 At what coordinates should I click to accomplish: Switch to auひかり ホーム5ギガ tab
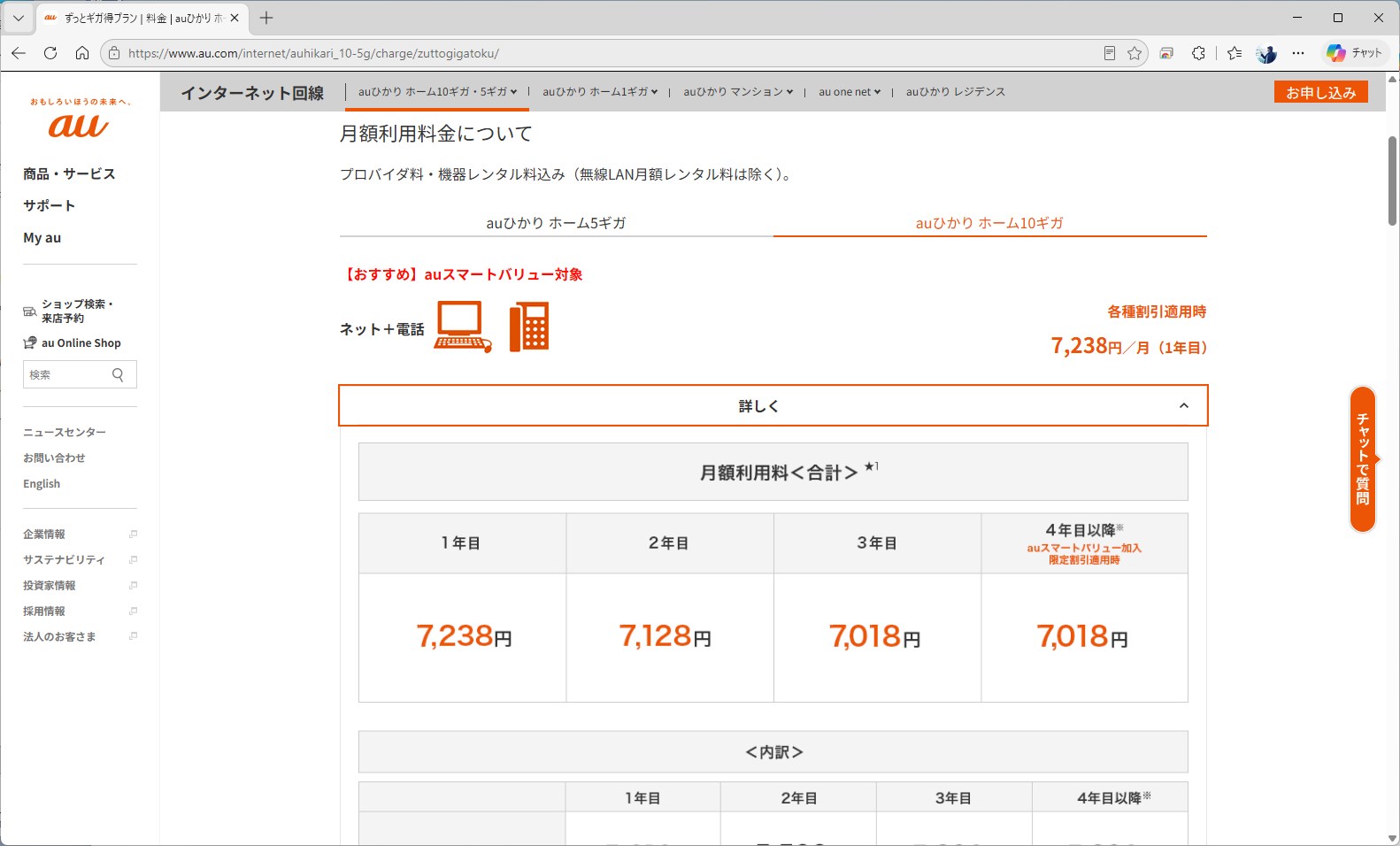coord(556,223)
